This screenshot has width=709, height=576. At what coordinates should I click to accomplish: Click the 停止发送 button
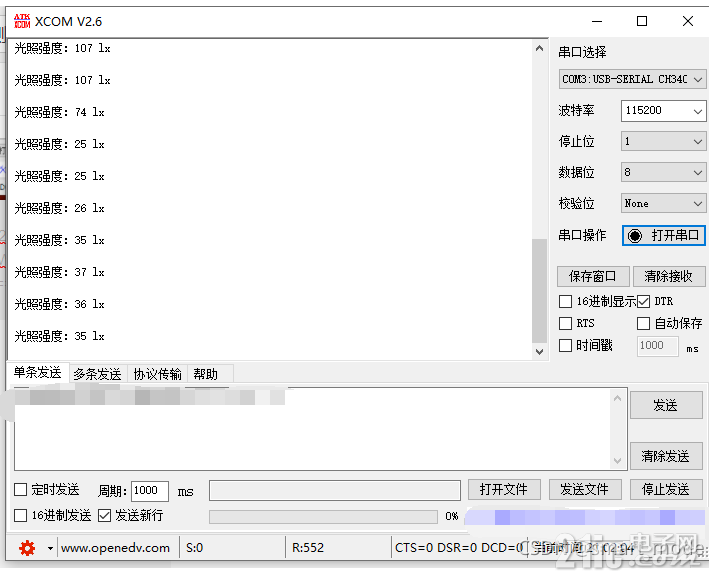coord(666,490)
